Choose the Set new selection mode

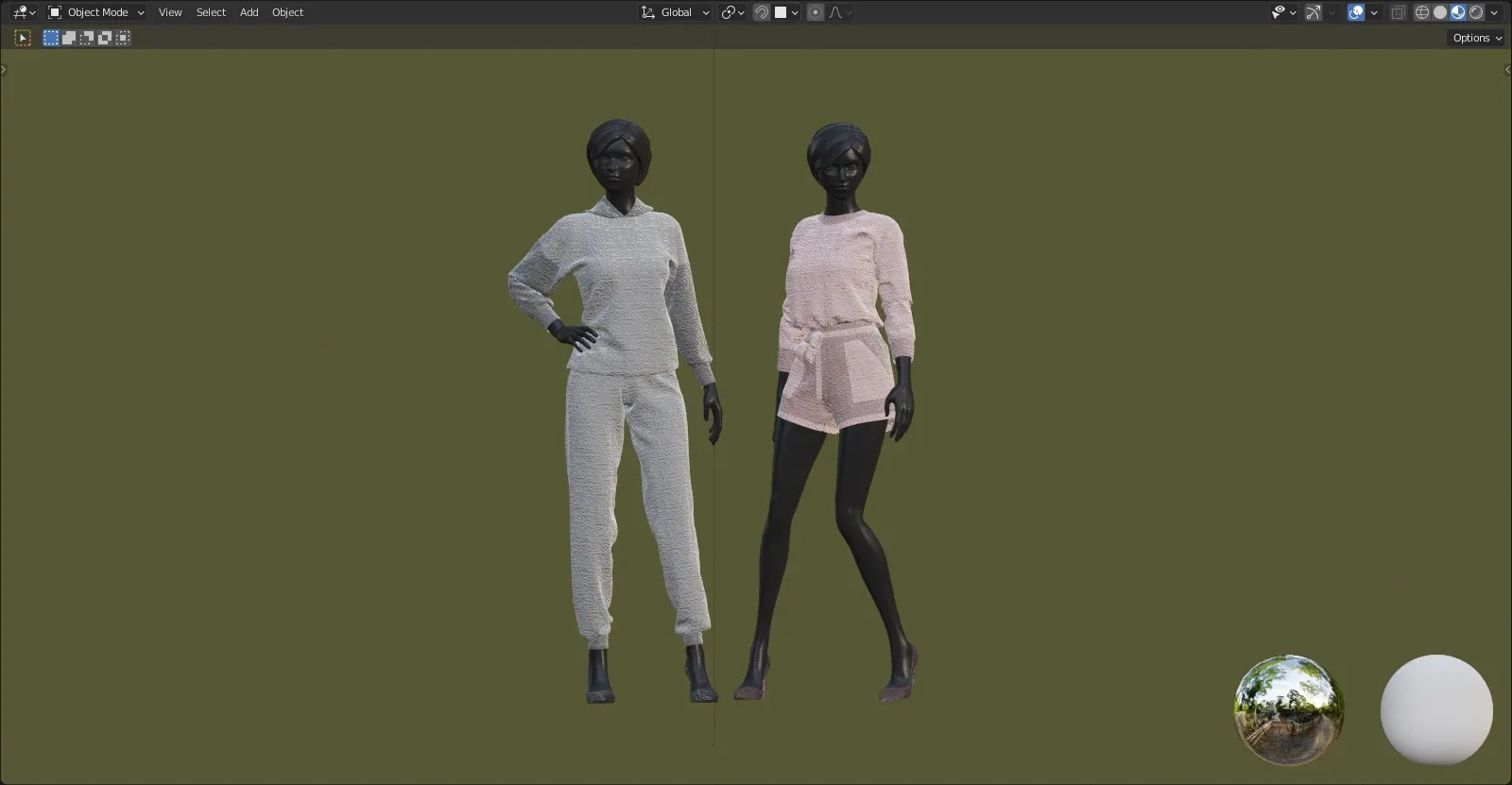click(x=51, y=38)
